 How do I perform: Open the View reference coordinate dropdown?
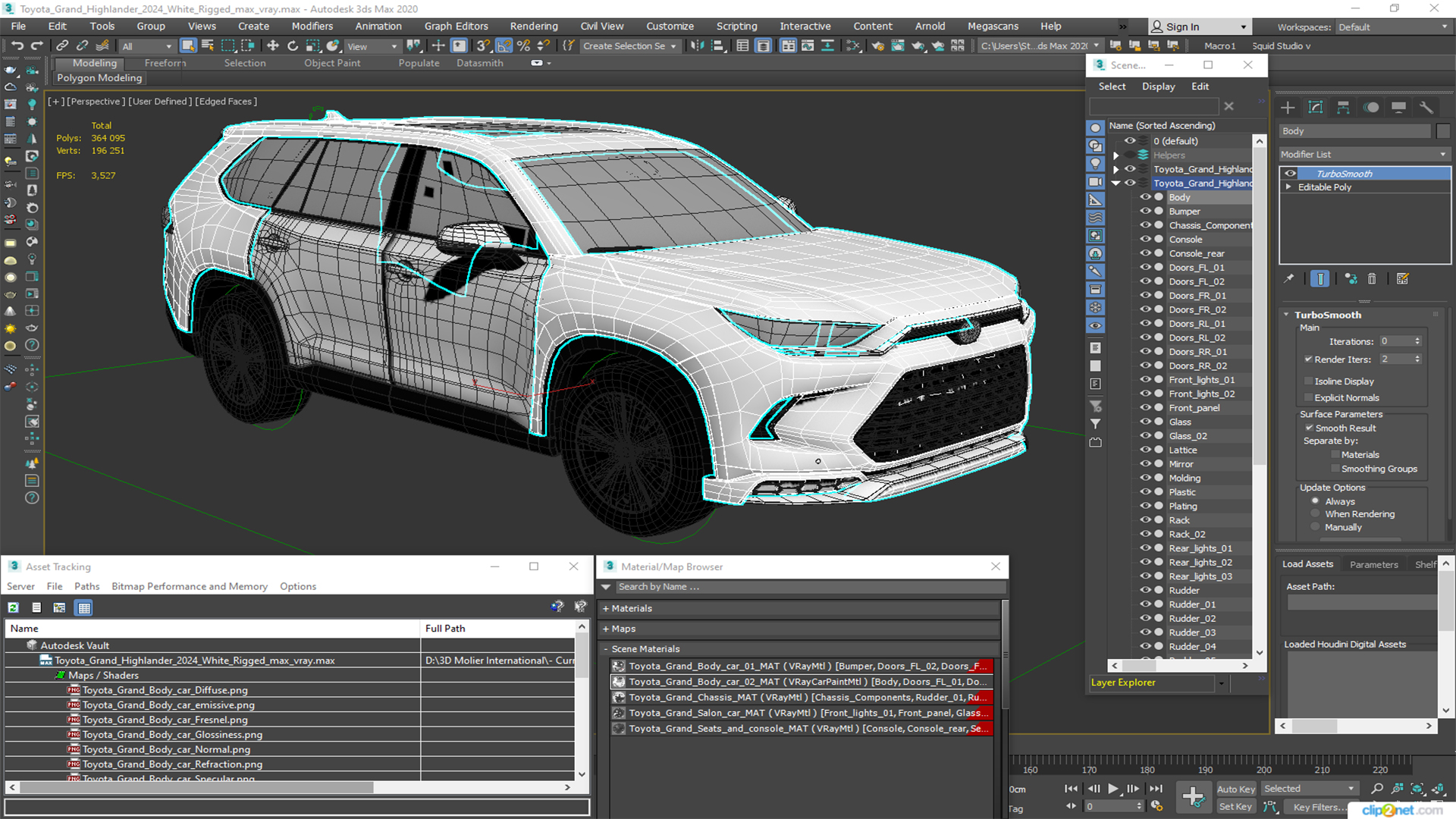372,46
